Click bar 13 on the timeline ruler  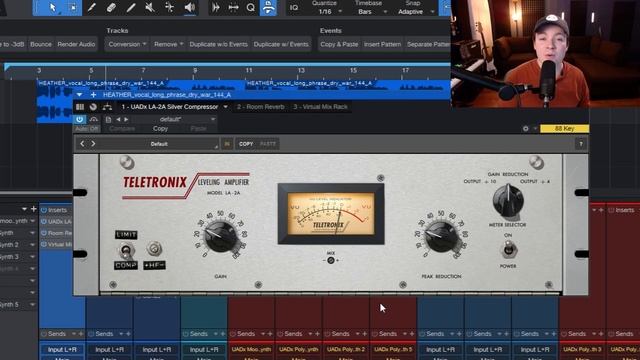point(301,71)
